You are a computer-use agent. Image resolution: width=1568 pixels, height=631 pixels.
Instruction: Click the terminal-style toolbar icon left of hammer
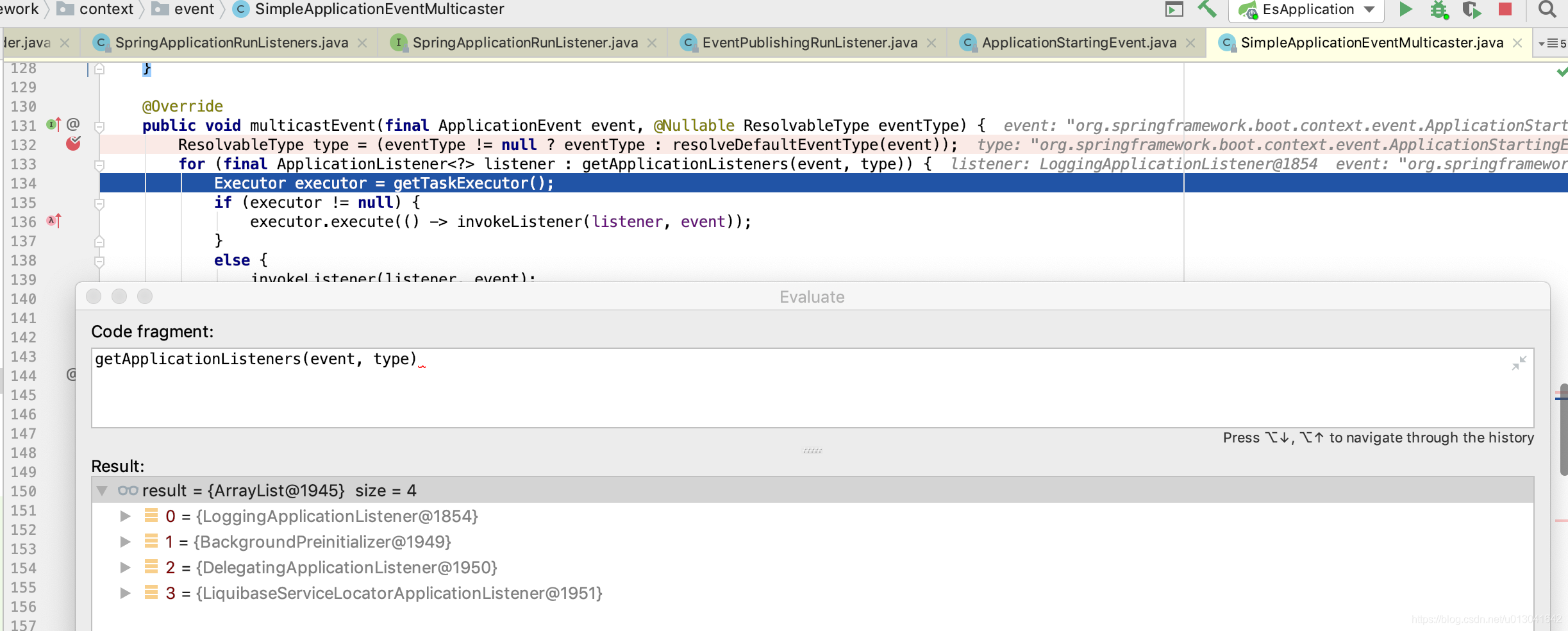[1174, 10]
